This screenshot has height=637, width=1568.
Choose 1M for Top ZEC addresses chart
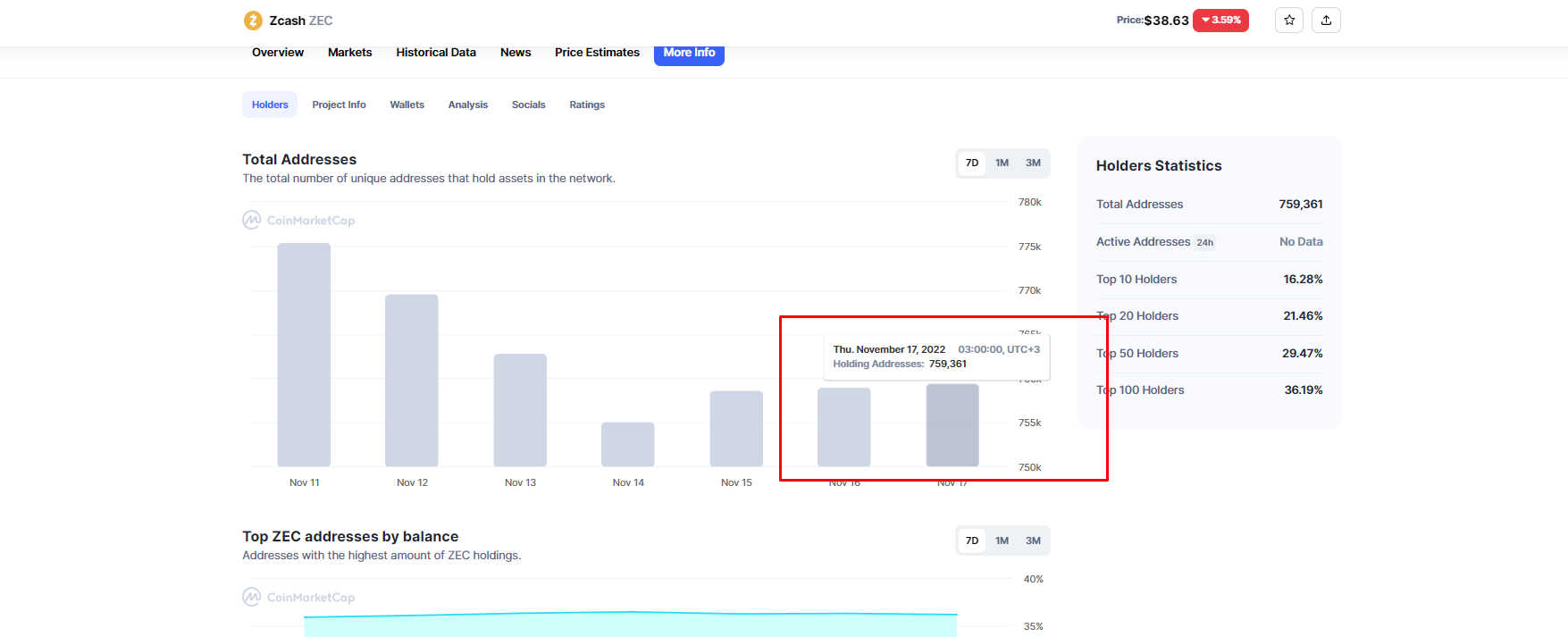[1002, 541]
